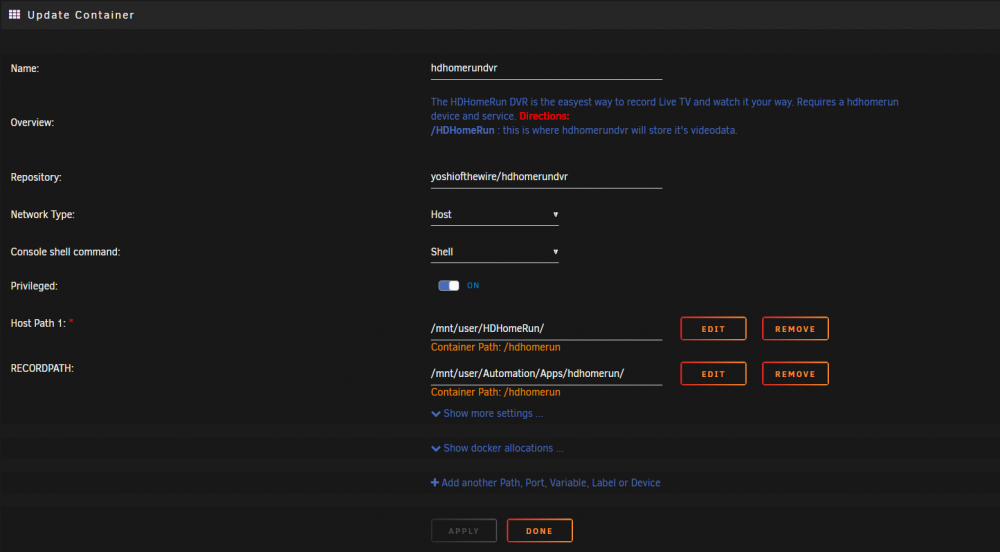Click the Repository: label
The image size is (1000, 552).
point(36,177)
